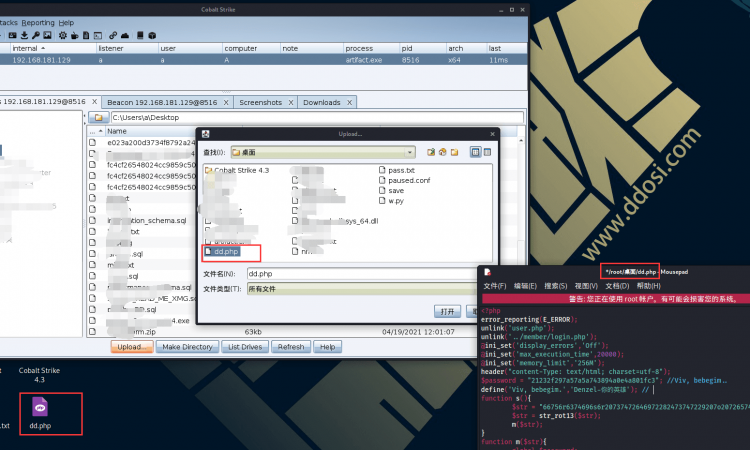Image resolution: width=750 pixels, height=450 pixels.
Task: Open Mousepad 视图(V) menu
Action: coord(586,286)
